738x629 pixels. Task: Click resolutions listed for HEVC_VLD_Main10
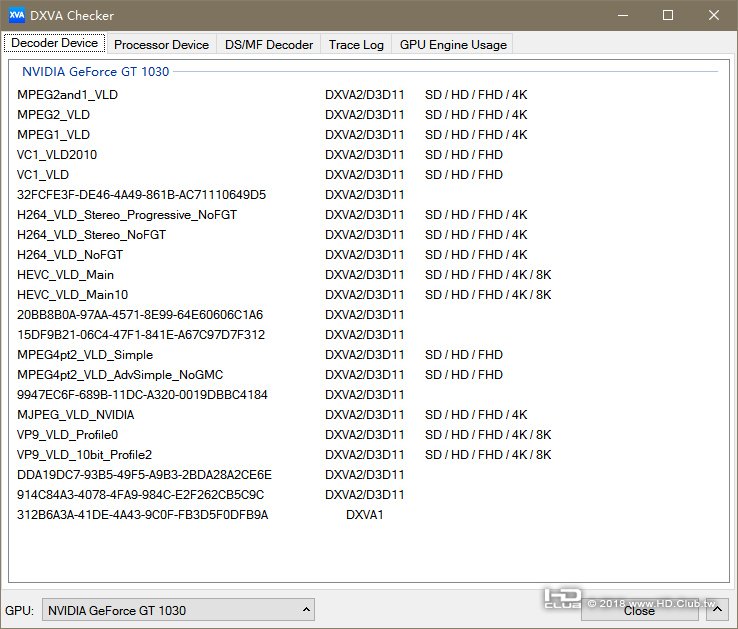(488, 295)
